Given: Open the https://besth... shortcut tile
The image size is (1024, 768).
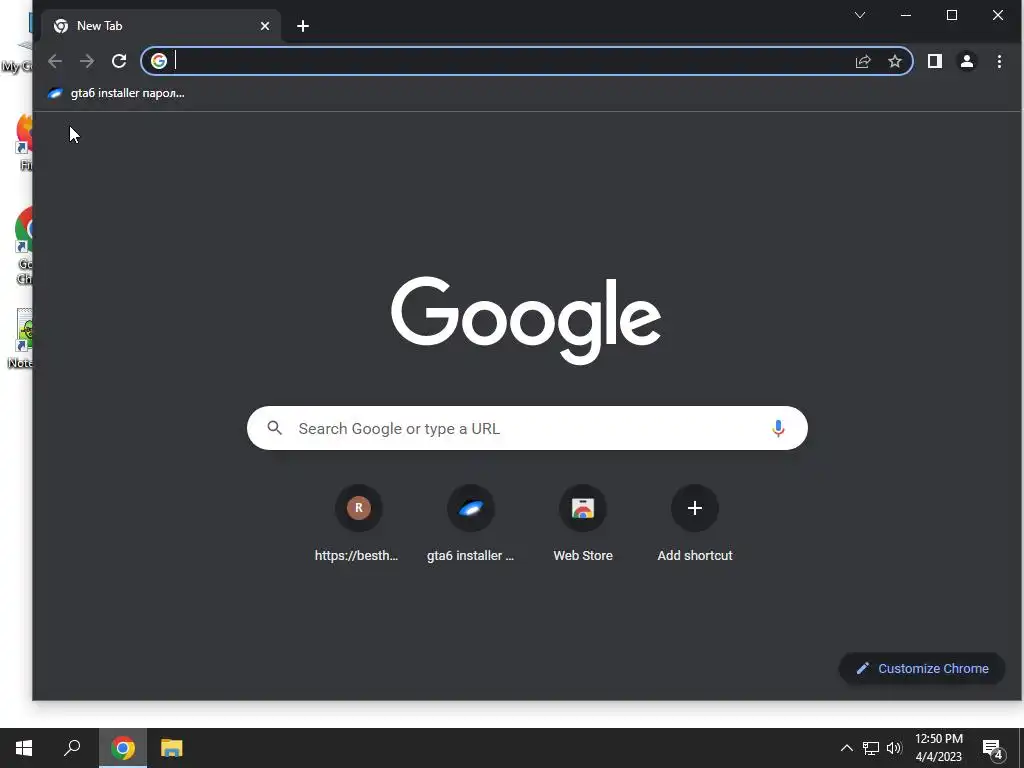Looking at the screenshot, I should click(x=357, y=524).
